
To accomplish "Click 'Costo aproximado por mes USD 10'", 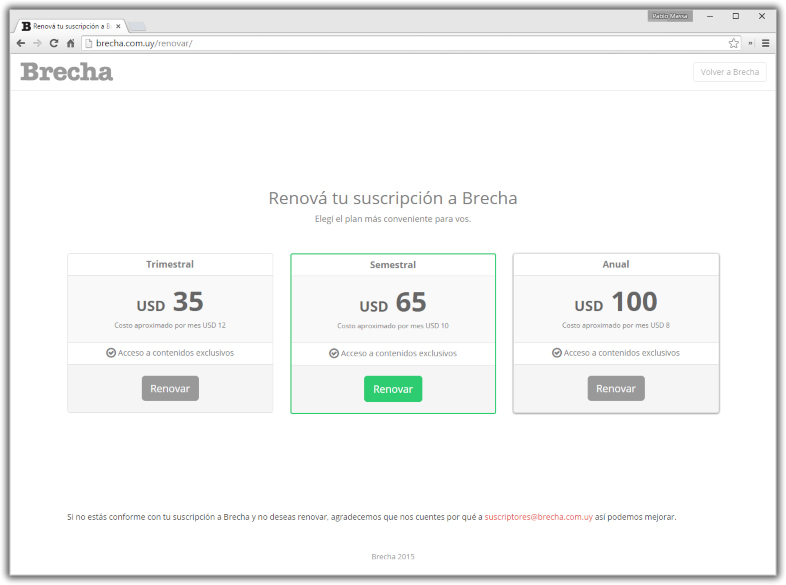I will (x=393, y=326).
